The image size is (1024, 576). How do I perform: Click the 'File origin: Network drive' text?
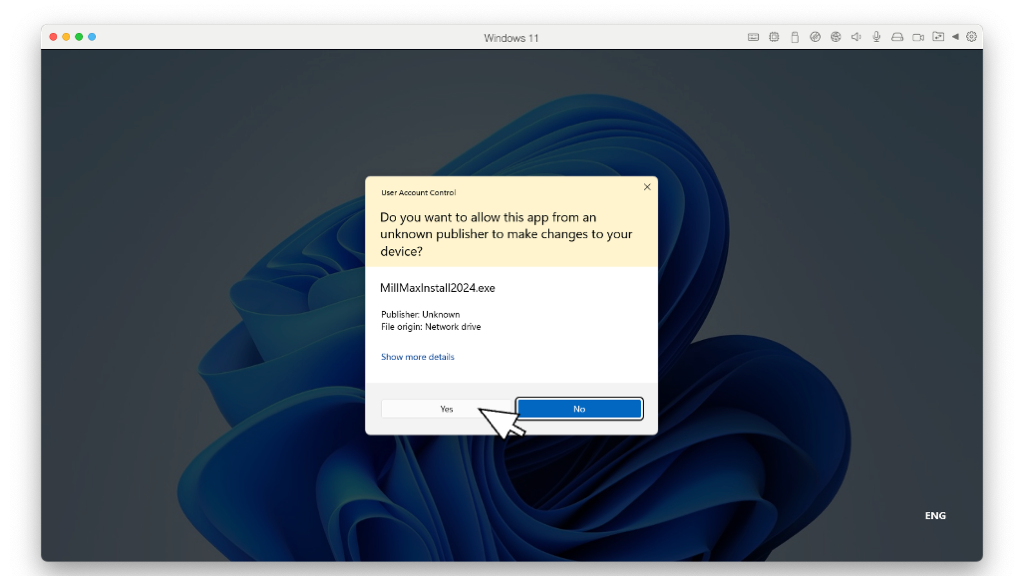pyautogui.click(x=431, y=327)
